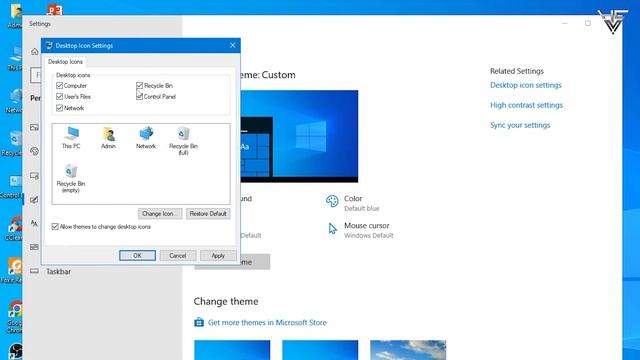Open High contrast settings link
640x360 pixels.
point(527,105)
